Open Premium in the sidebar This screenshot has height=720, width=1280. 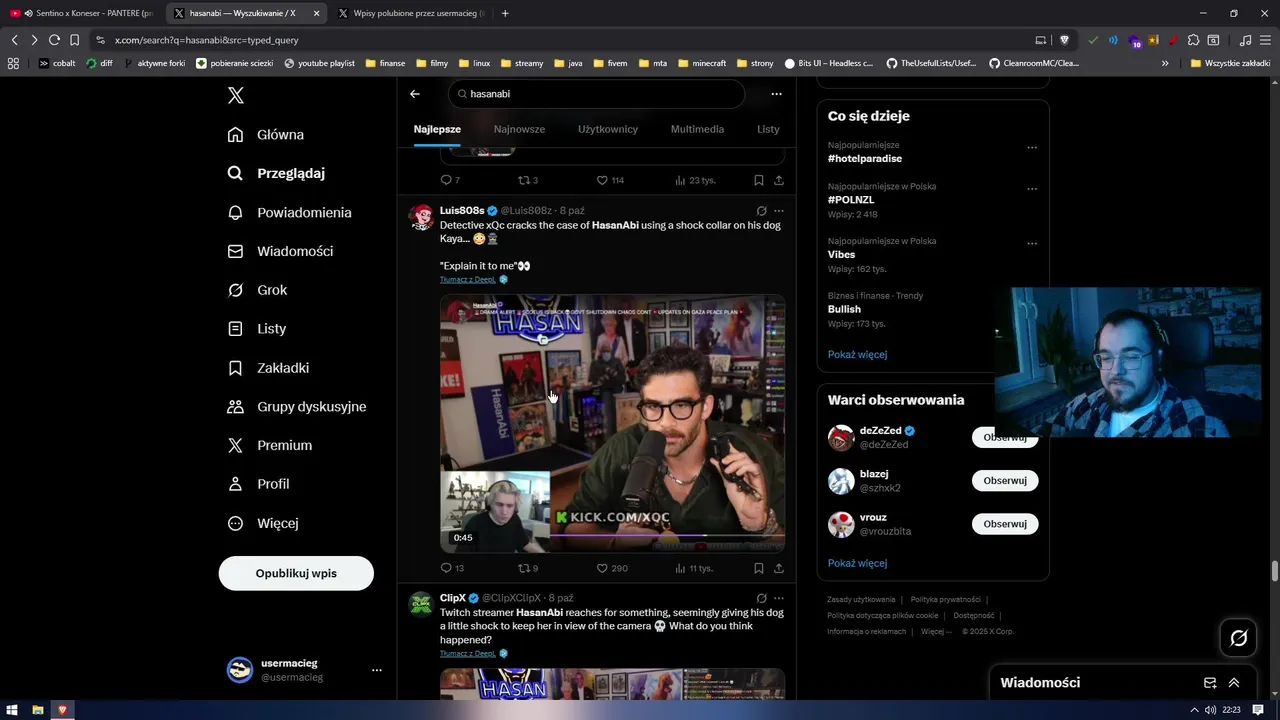coord(270,445)
